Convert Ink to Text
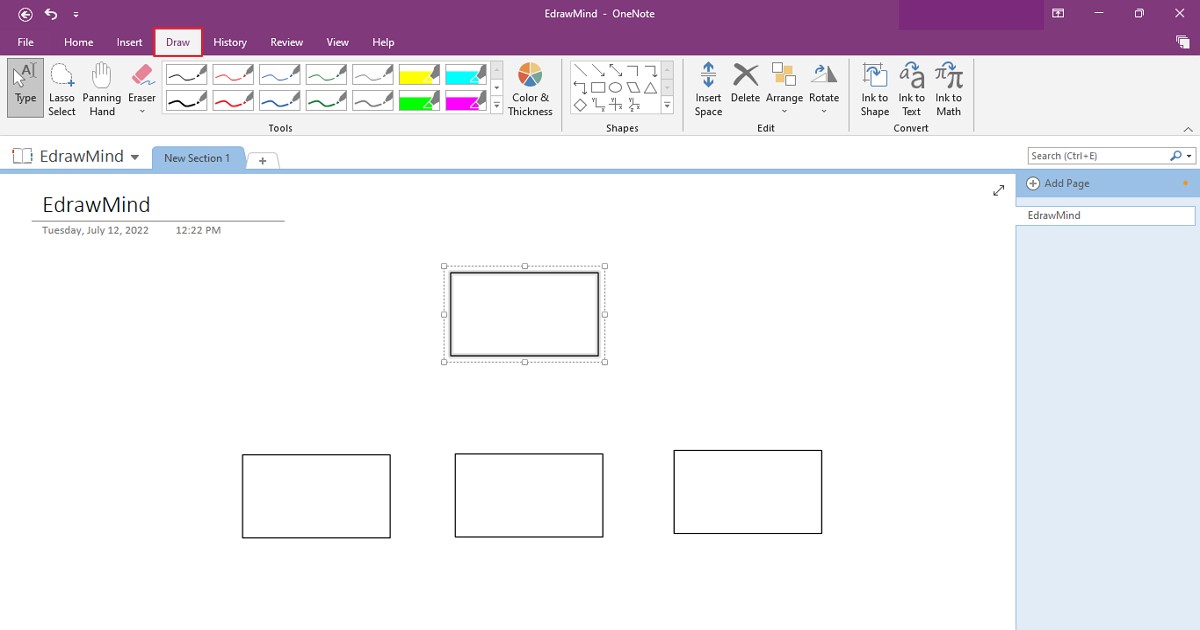 coord(912,88)
